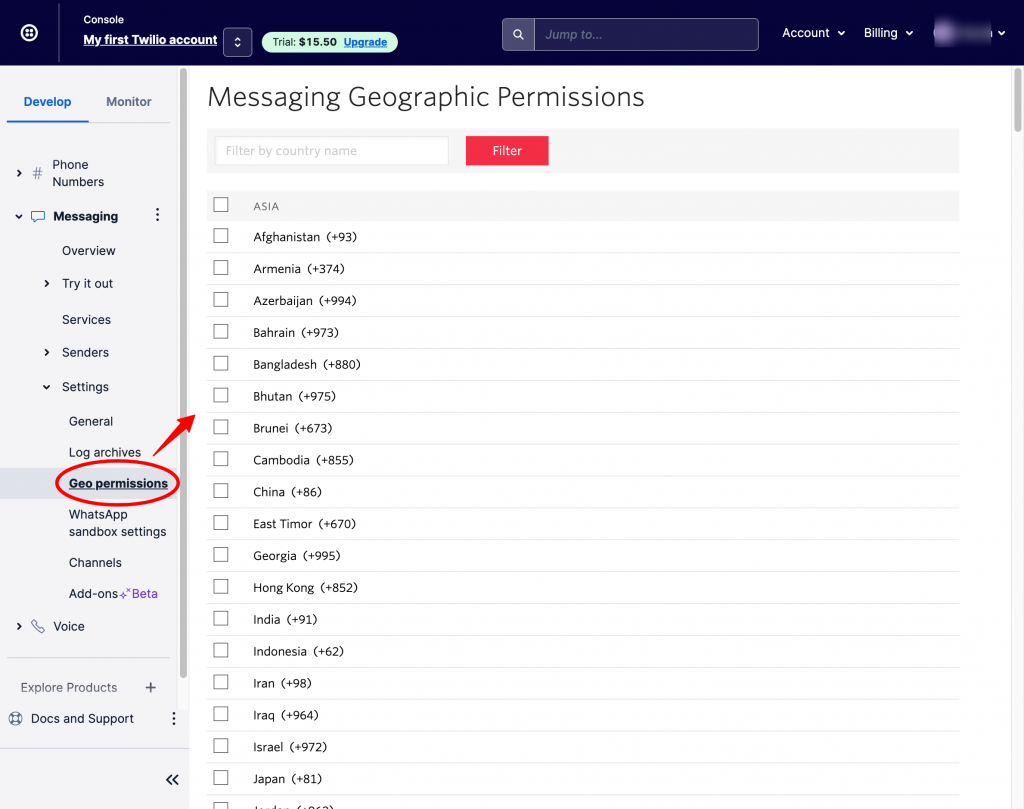Expand the Senders submenu chevron
The image size is (1024, 809).
tap(46, 353)
